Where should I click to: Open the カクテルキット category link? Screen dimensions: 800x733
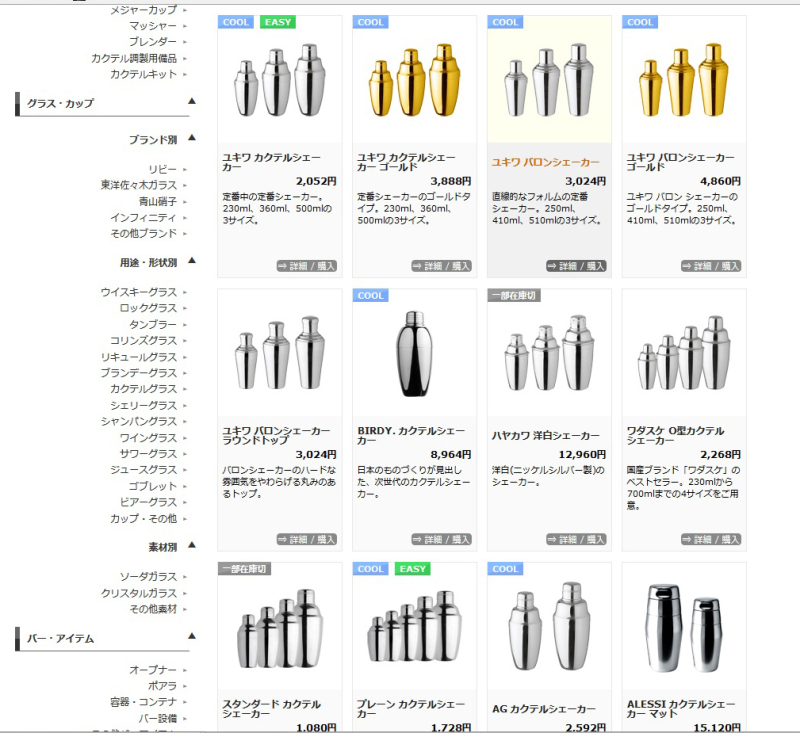click(x=144, y=74)
